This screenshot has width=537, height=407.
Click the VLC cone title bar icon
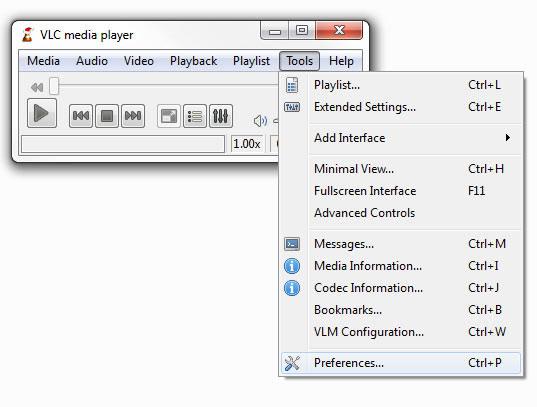[x=27, y=35]
